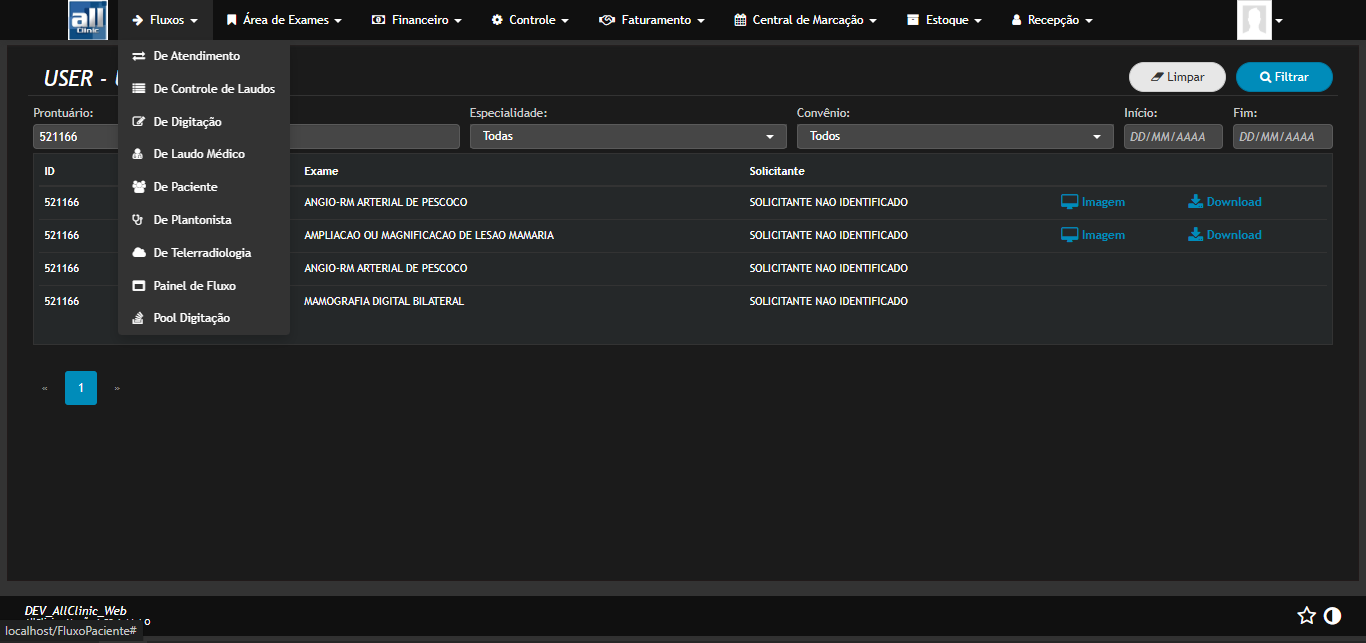Click the people icon next to De Paciente
This screenshot has width=1366, height=643.
pyautogui.click(x=137, y=186)
